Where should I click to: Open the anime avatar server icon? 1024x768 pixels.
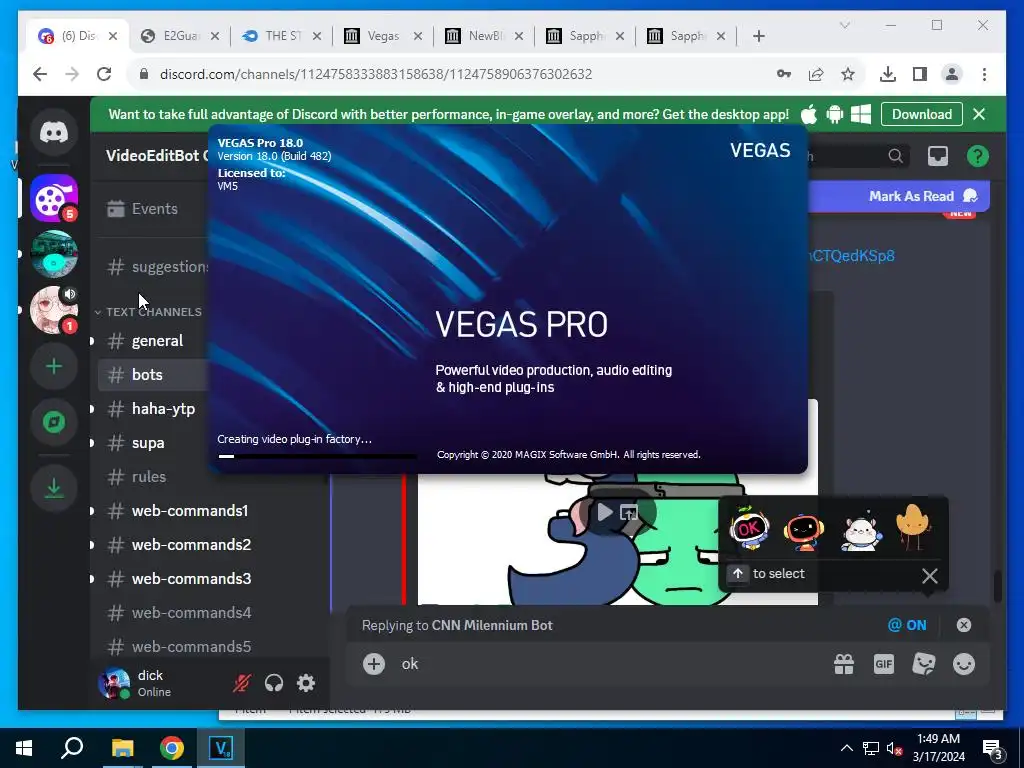click(54, 310)
